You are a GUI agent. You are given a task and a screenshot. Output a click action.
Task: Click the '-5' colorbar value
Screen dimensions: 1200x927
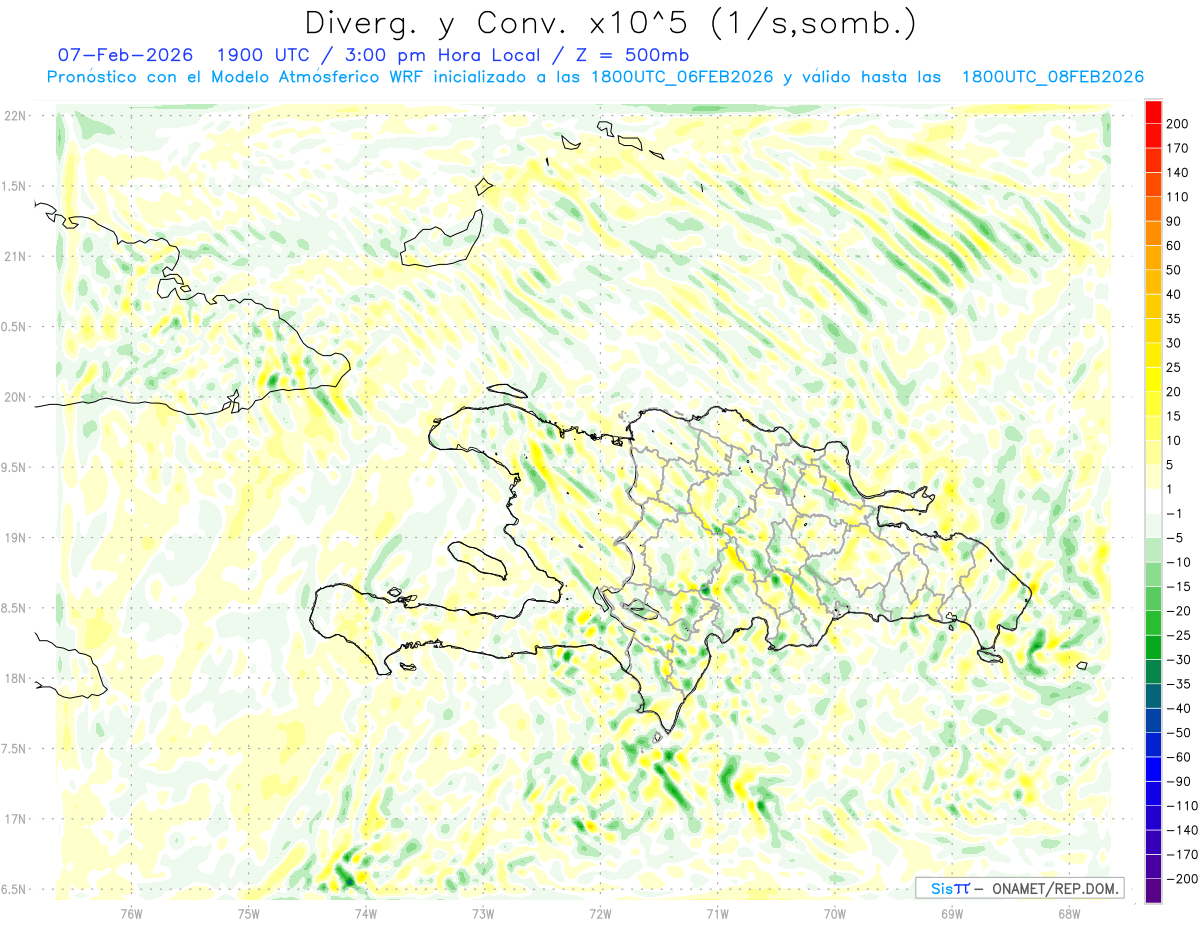point(1175,537)
